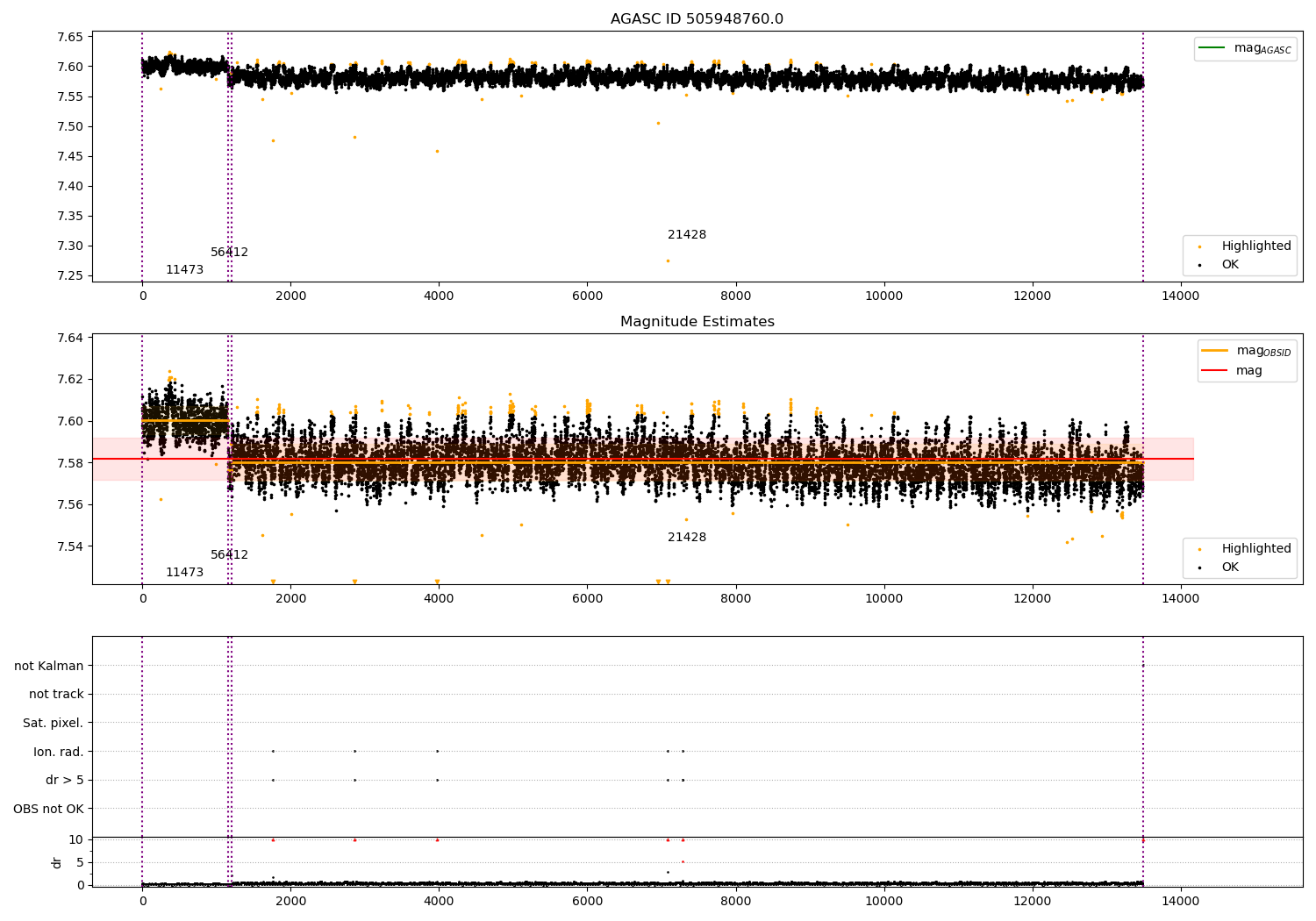Click the 7.54 y-axis tick label

pos(71,546)
